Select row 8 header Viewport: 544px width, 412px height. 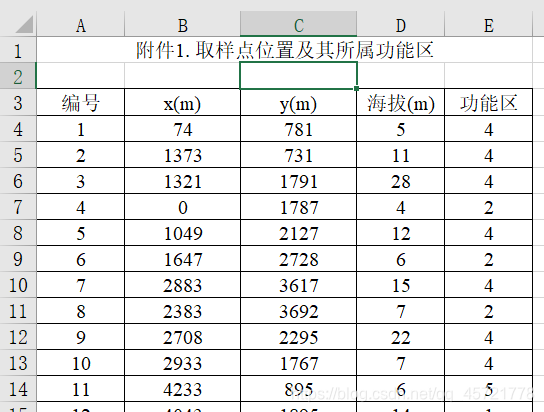coord(18,232)
